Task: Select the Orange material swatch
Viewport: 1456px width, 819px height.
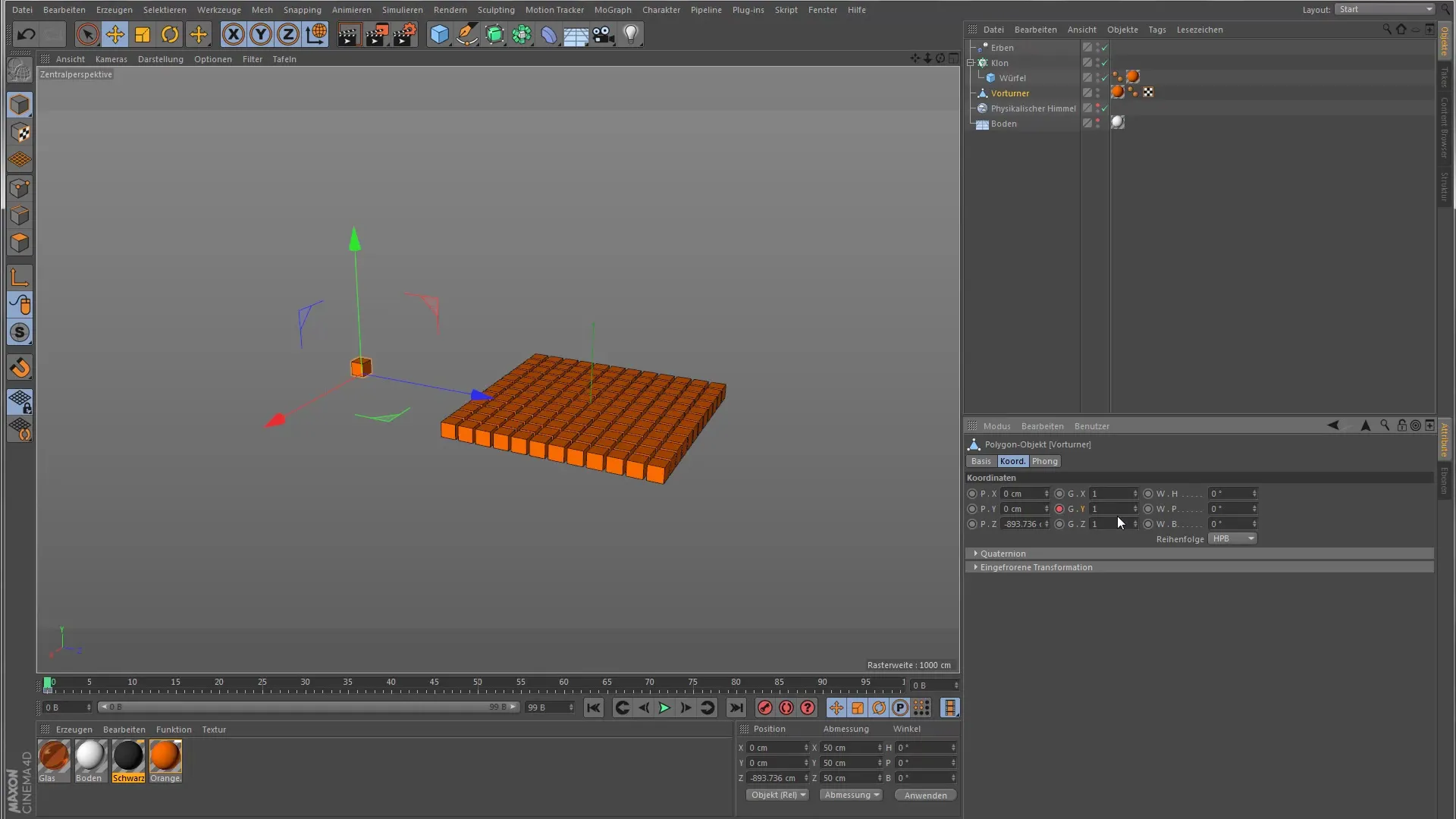Action: pos(165,761)
